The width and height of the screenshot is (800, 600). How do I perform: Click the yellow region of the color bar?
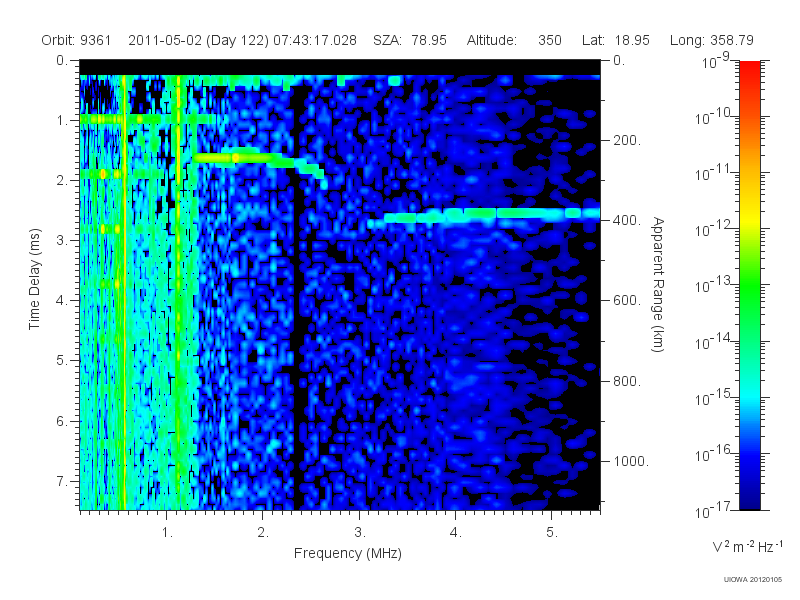(x=749, y=220)
